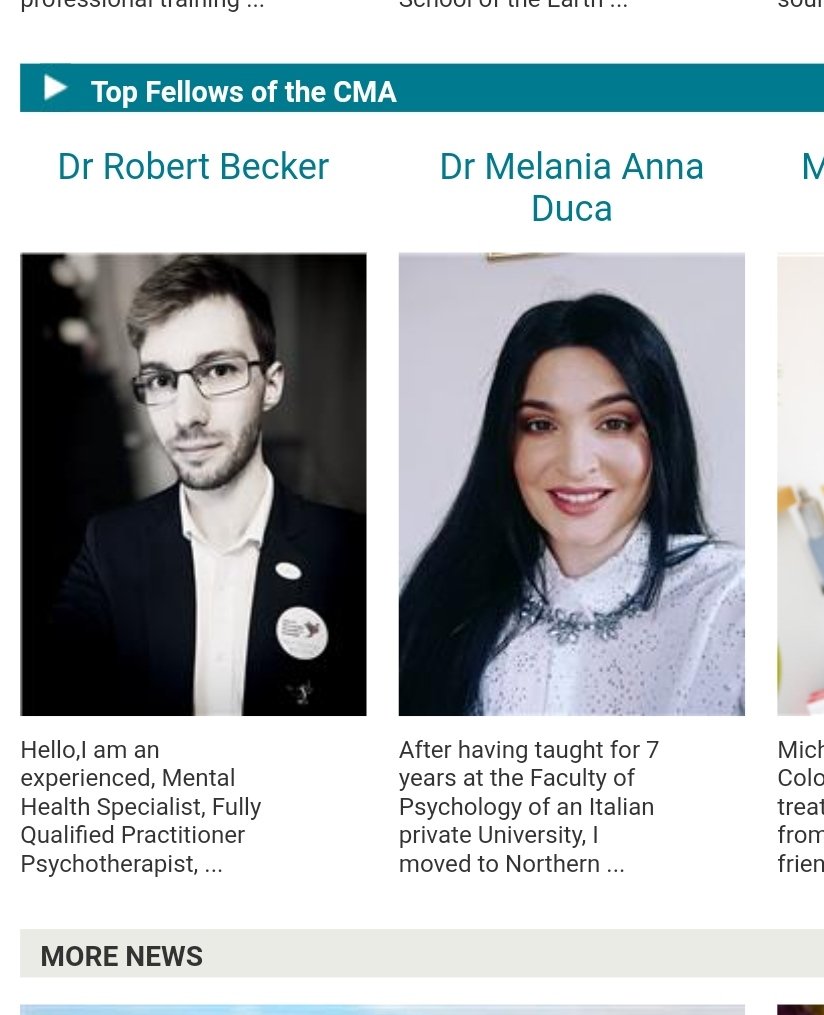Image resolution: width=824 pixels, height=1015 pixels.
Task: Read Robert Becker's Mental Health Specialist bio
Action: coord(141,807)
